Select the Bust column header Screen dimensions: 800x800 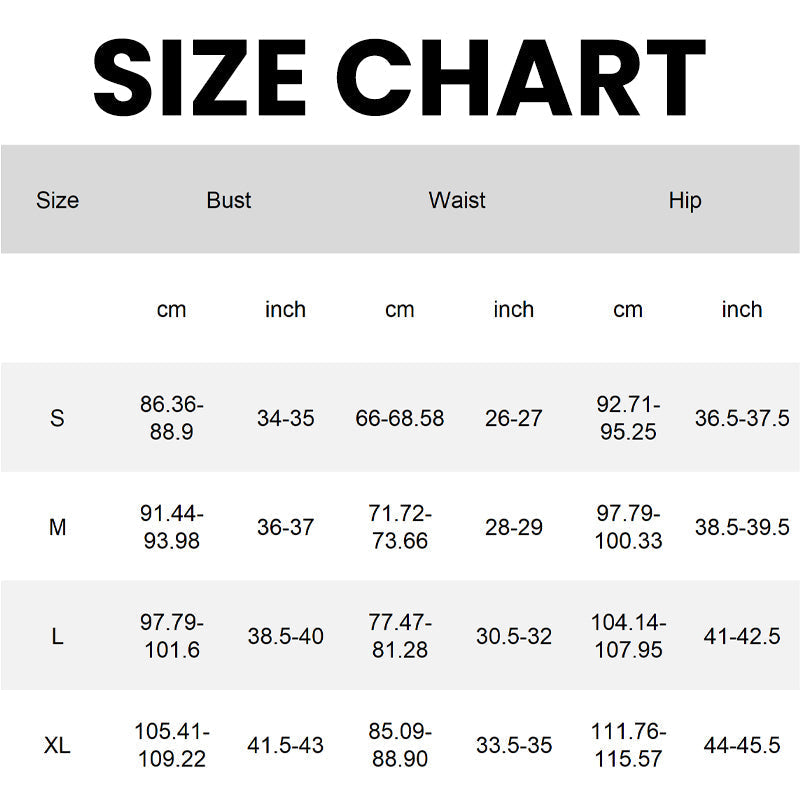pyautogui.click(x=229, y=200)
